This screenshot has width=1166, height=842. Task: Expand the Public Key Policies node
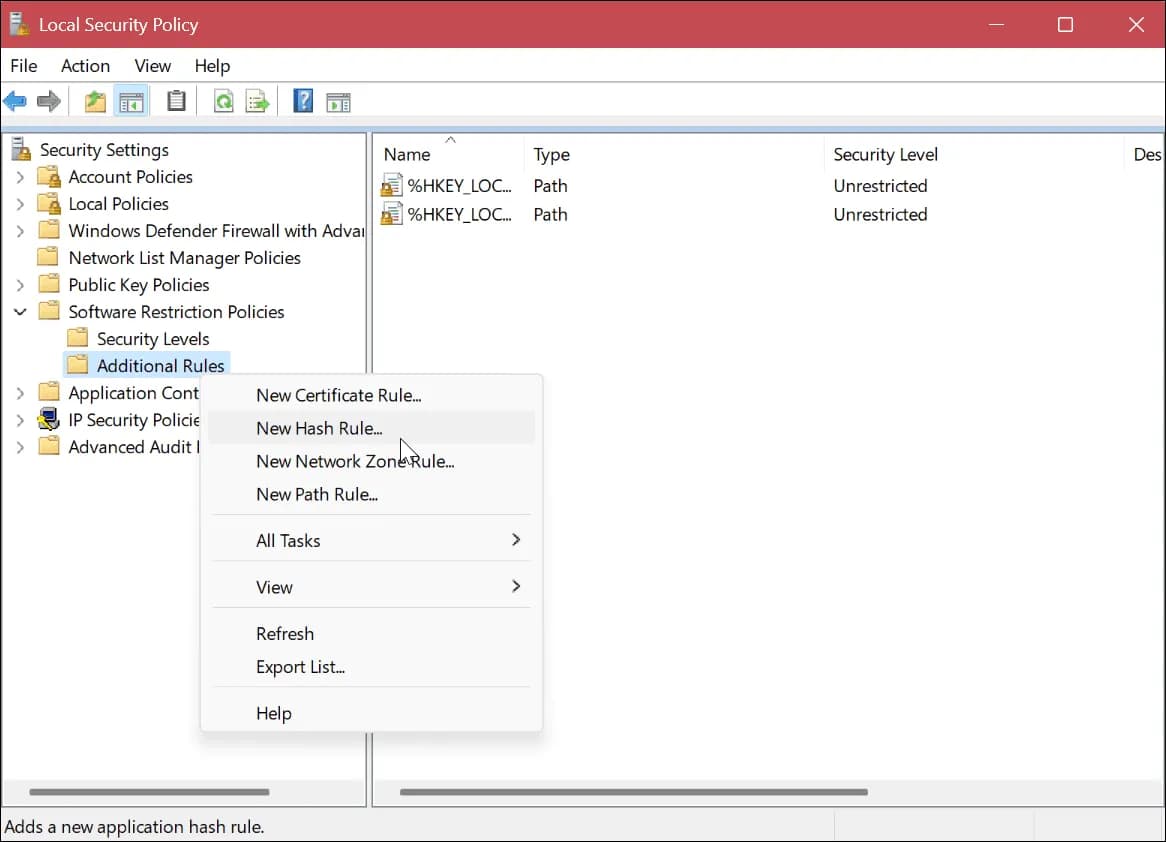[20, 285]
